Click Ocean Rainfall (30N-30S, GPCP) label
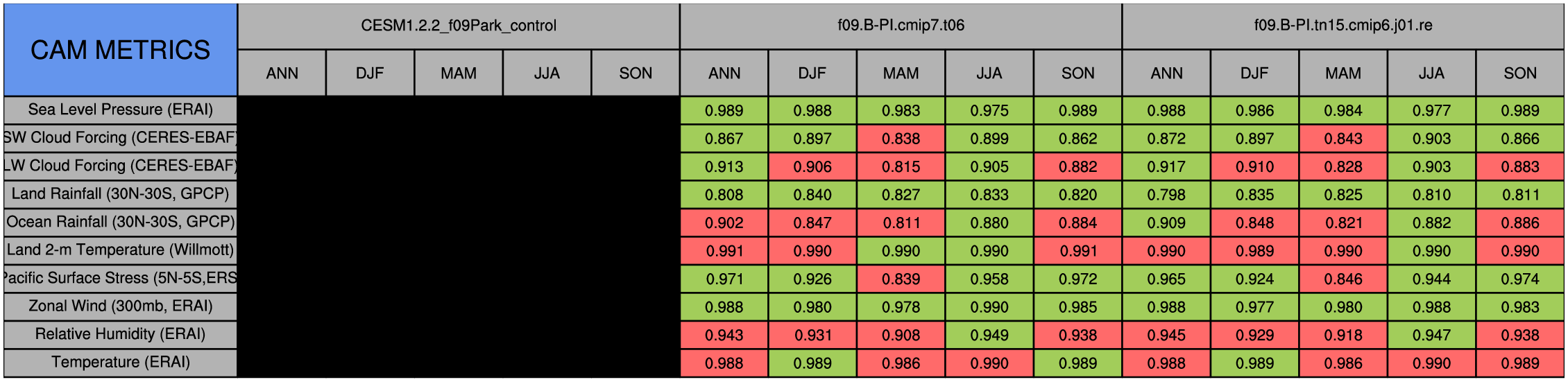 coord(120,222)
